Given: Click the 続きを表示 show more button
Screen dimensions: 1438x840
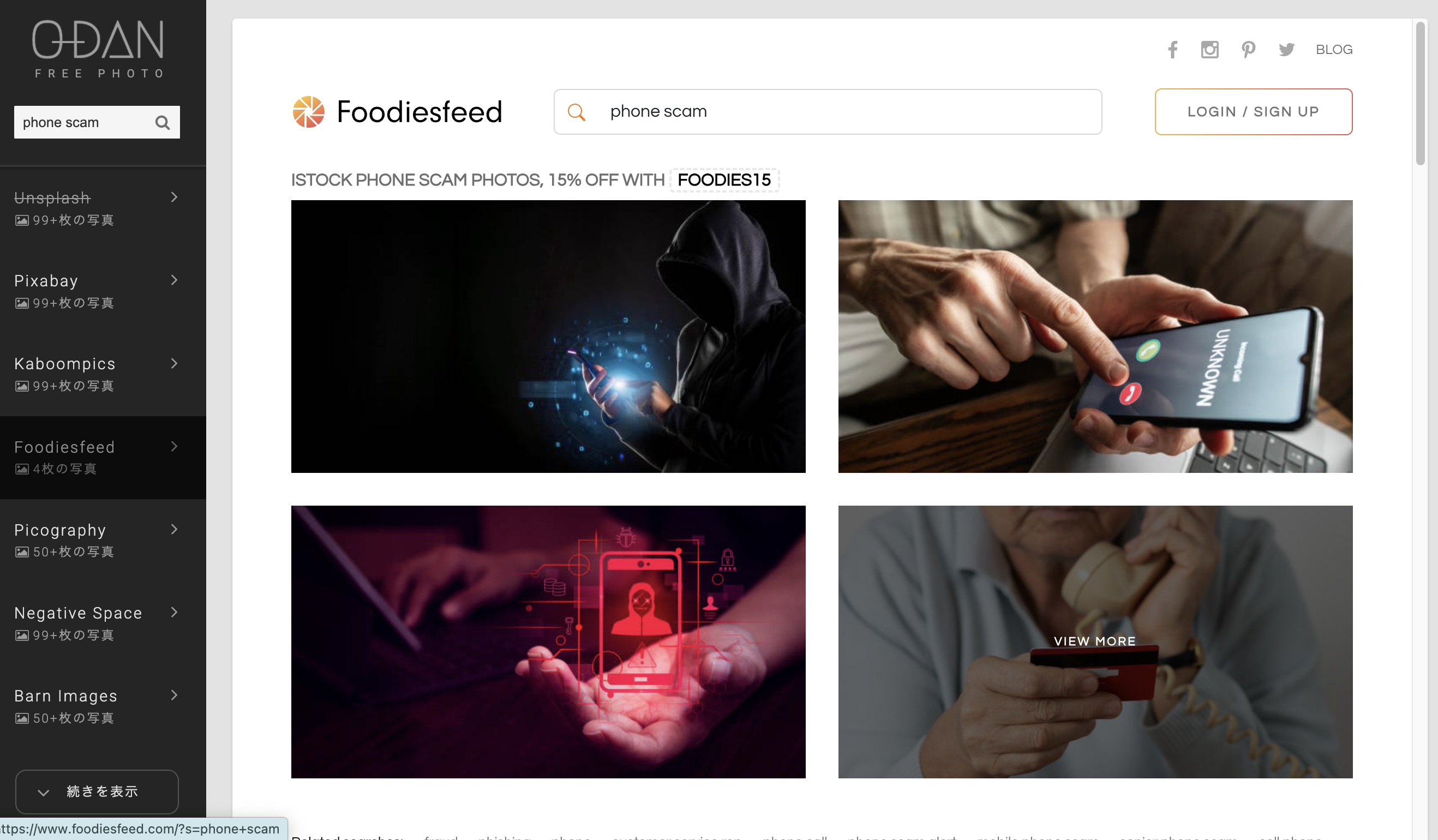Looking at the screenshot, I should pos(97,791).
